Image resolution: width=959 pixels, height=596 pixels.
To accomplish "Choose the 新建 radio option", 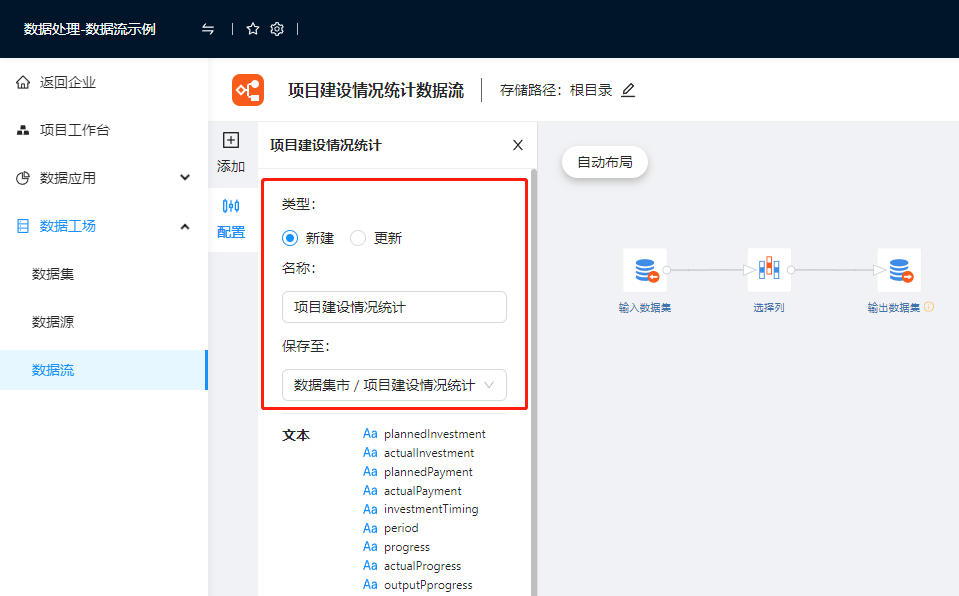I will [x=291, y=238].
